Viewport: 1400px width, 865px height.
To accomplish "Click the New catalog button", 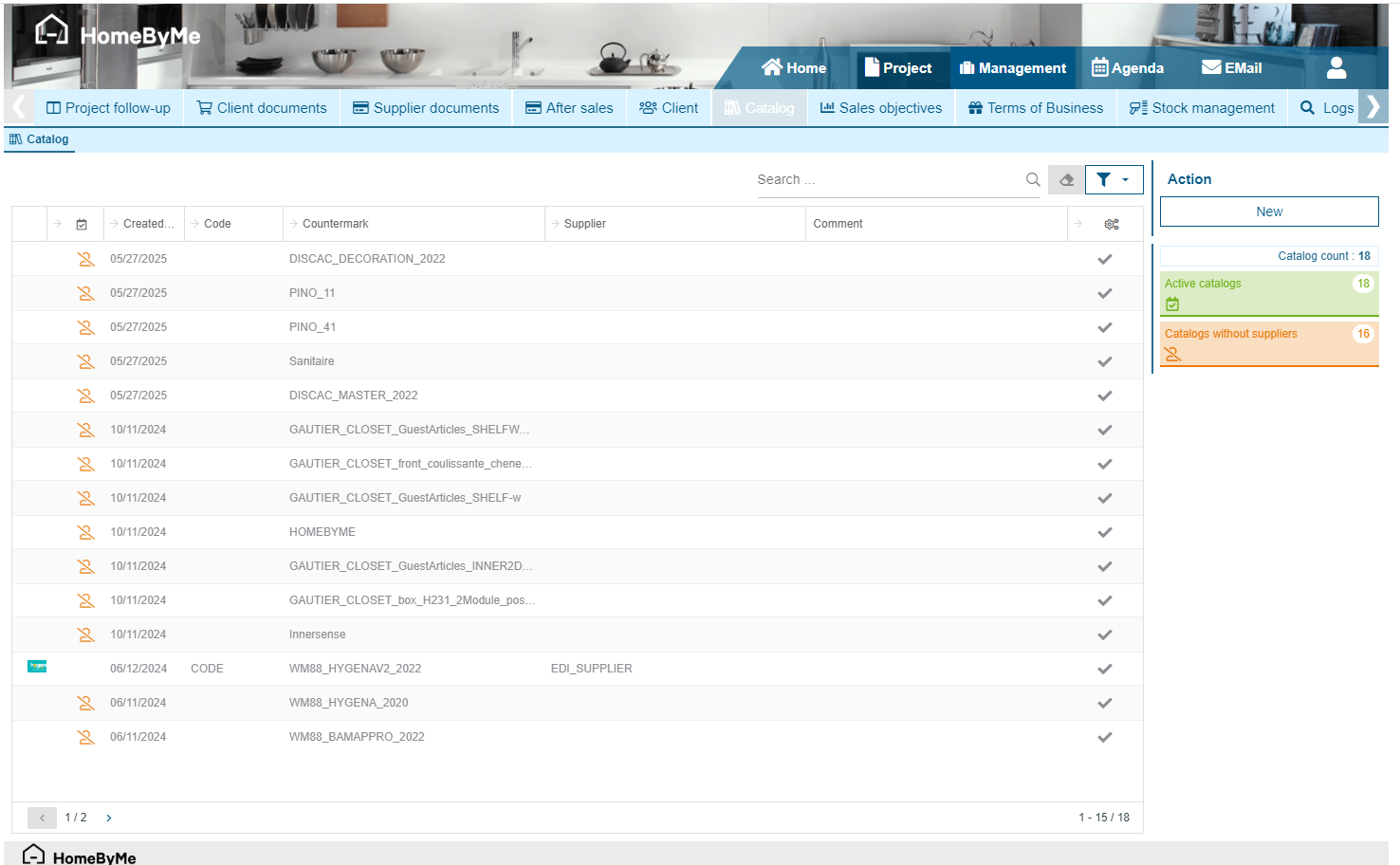I will pyautogui.click(x=1268, y=212).
